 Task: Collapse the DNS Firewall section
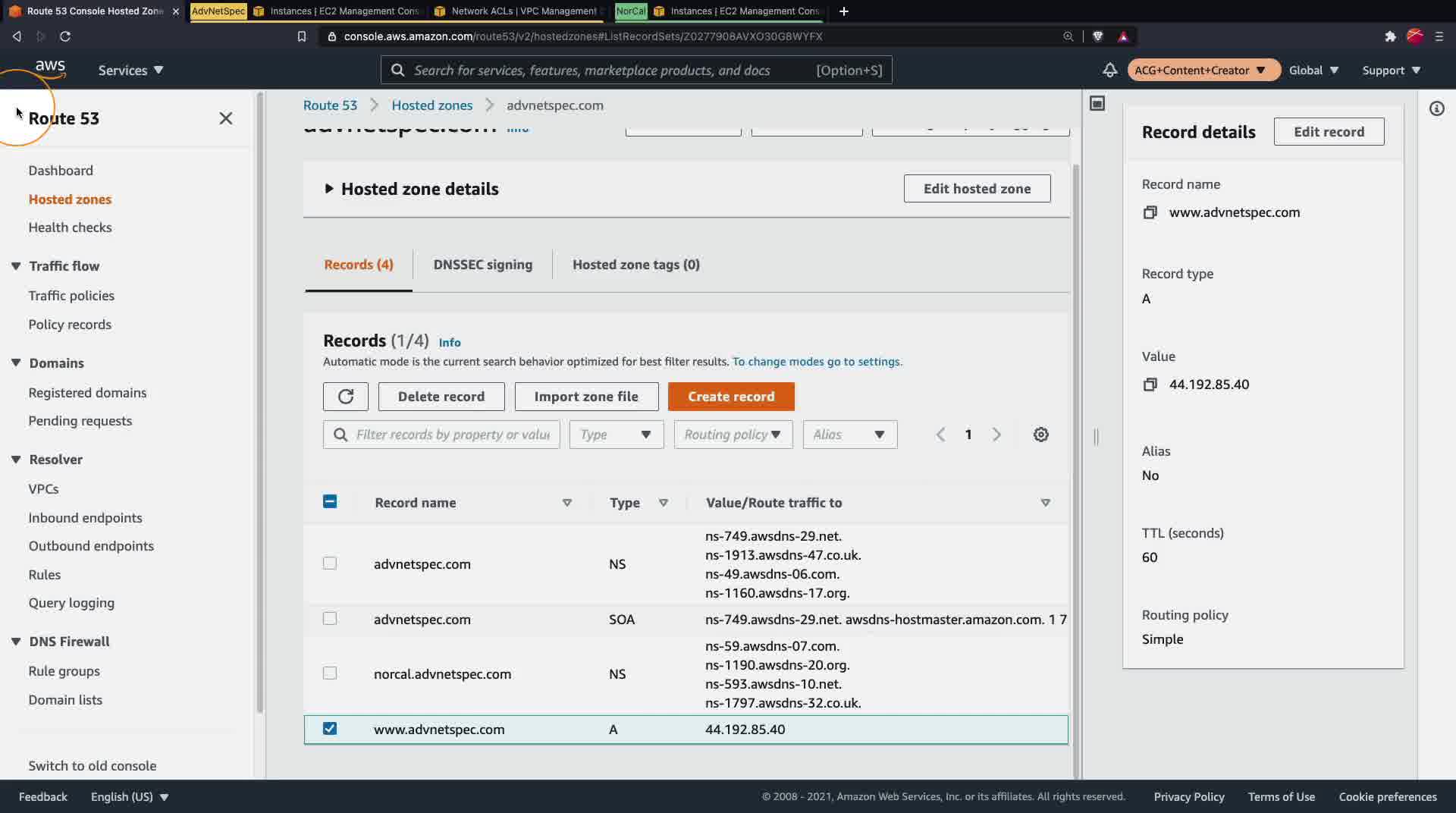coord(16,642)
